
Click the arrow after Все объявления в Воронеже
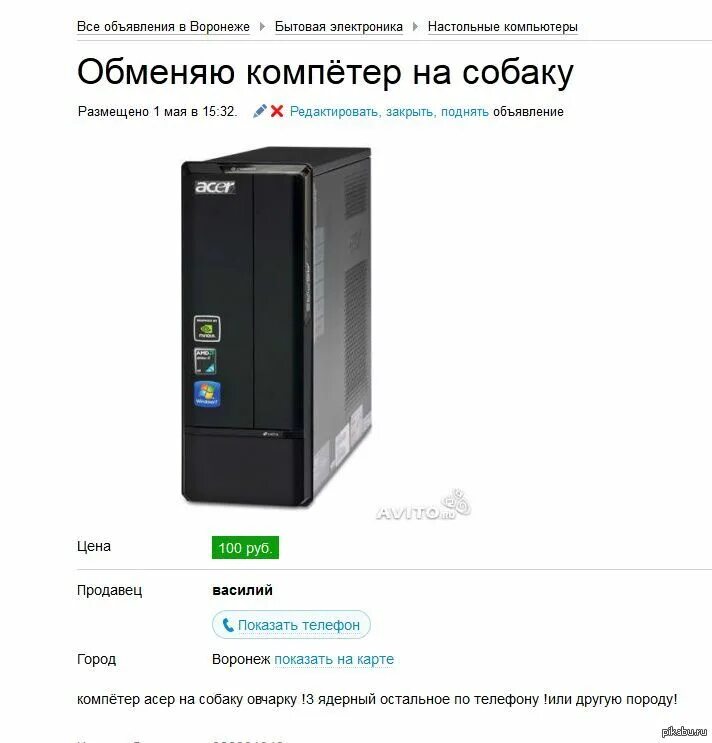(x=262, y=27)
